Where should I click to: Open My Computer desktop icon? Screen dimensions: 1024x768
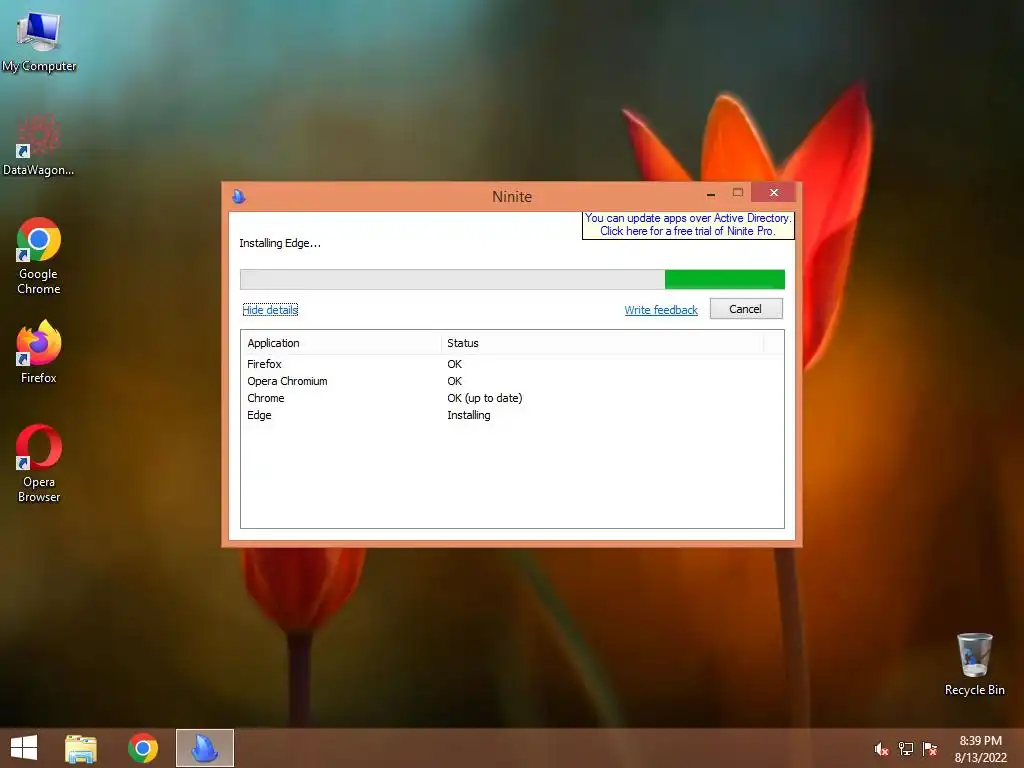tap(39, 40)
